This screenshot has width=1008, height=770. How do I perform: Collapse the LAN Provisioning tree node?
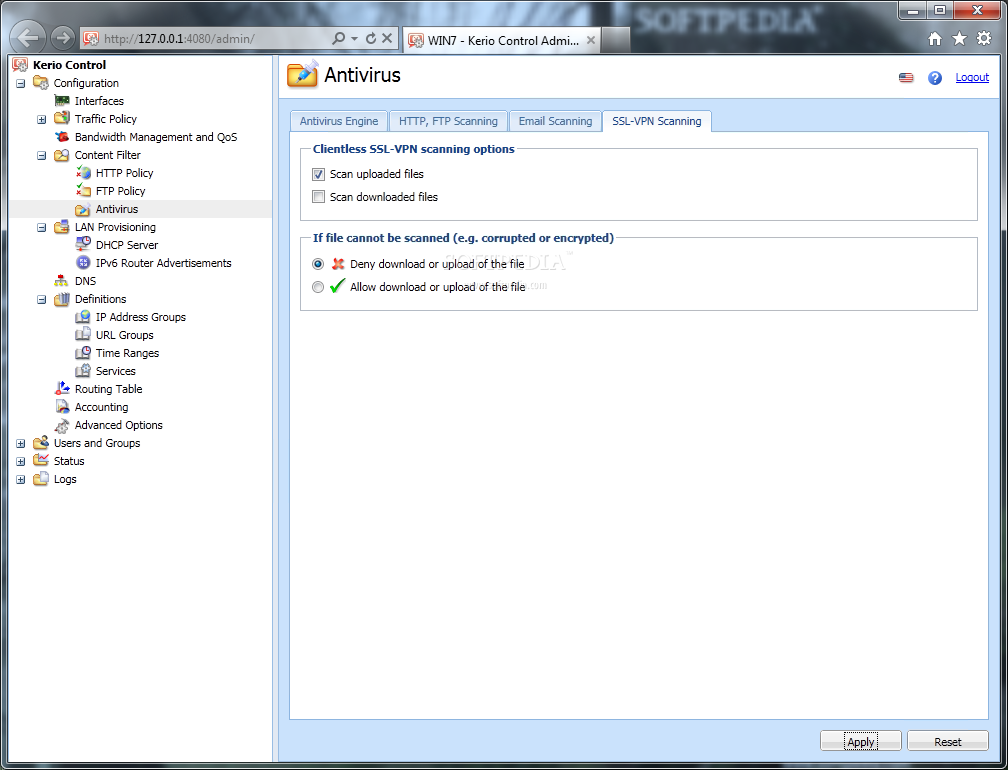point(42,228)
